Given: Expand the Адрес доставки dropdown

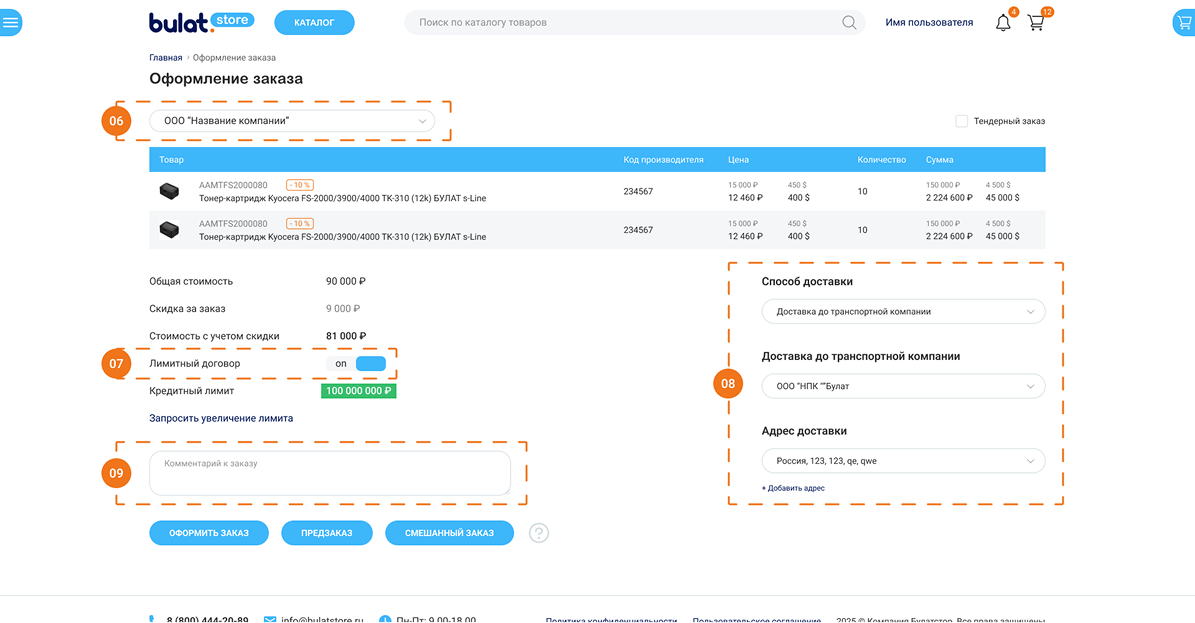Looking at the screenshot, I should tap(903, 461).
